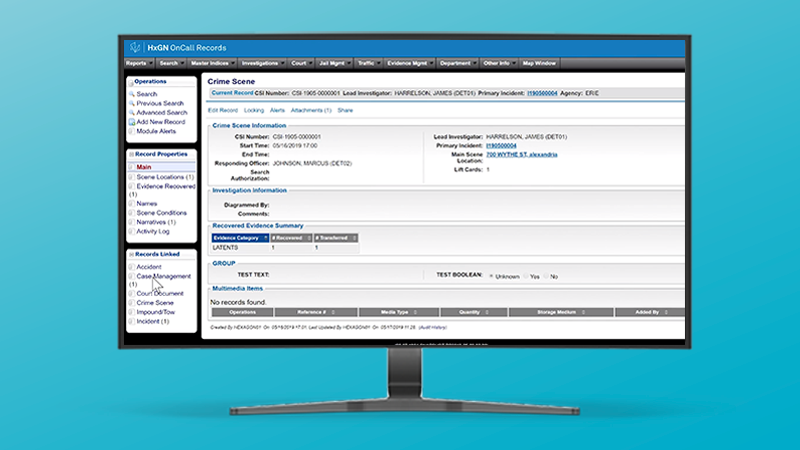800x450 pixels.
Task: Sort multimedia items by Reference #
Action: pos(315,312)
